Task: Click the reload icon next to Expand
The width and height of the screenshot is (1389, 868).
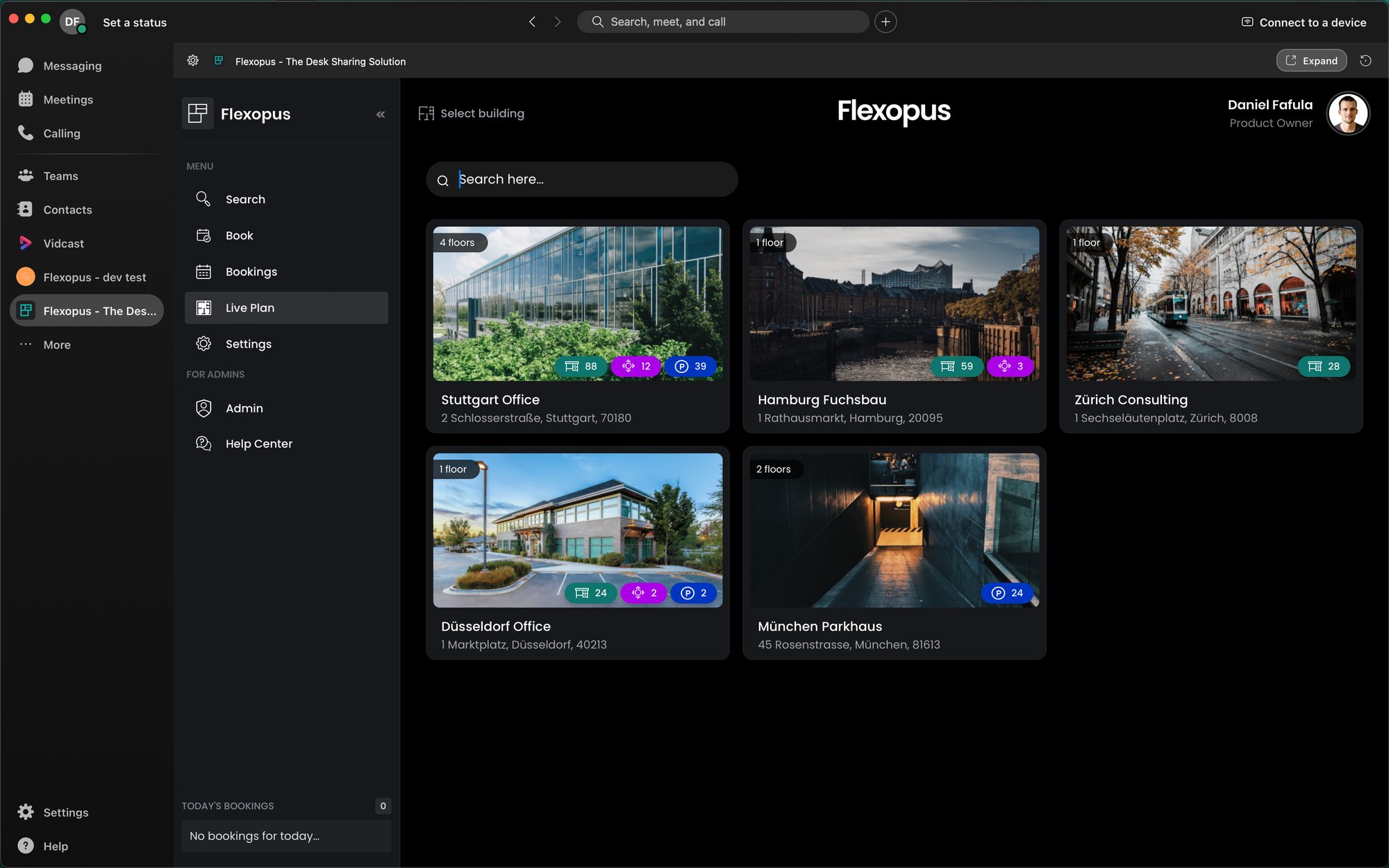Action: 1365,61
